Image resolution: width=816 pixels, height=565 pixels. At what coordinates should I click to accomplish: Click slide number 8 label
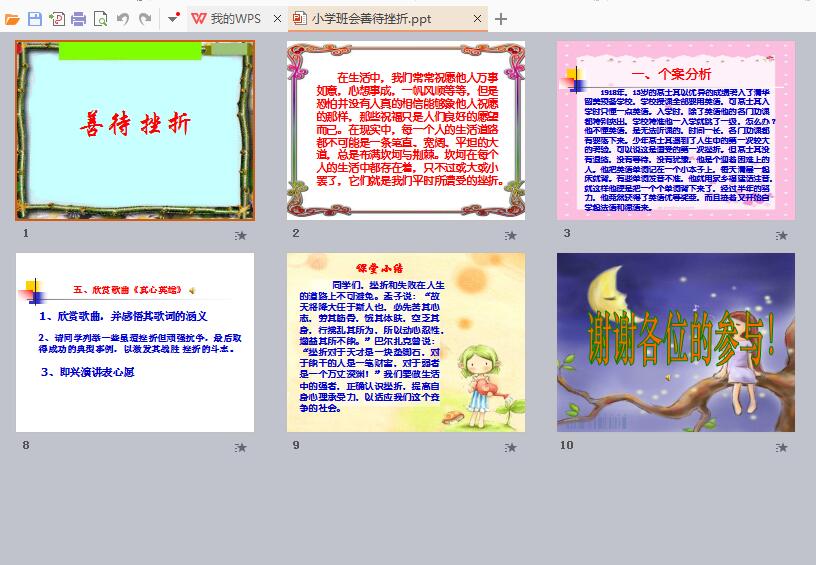pos(26,445)
